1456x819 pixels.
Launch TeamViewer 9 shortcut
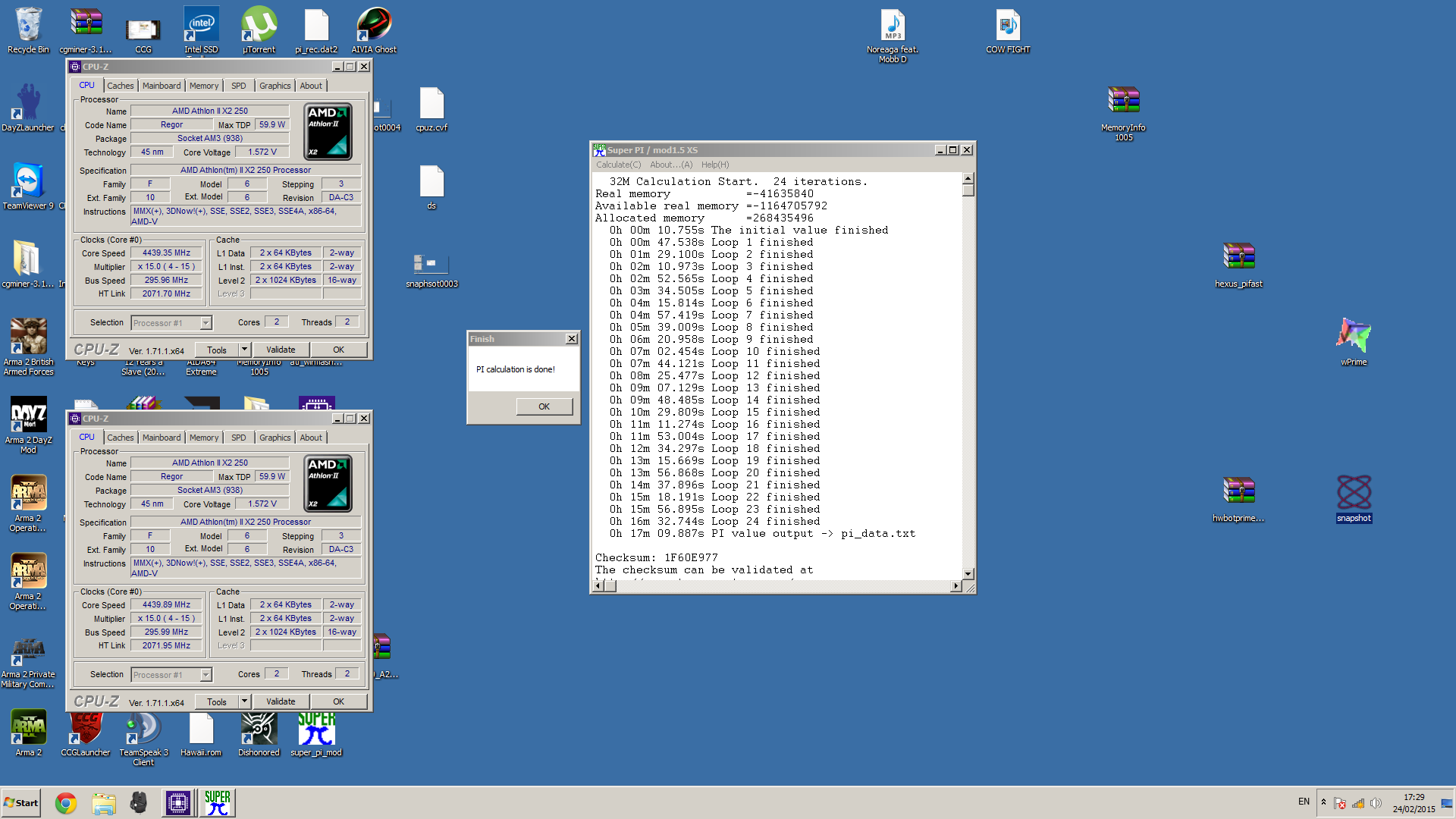click(x=28, y=187)
